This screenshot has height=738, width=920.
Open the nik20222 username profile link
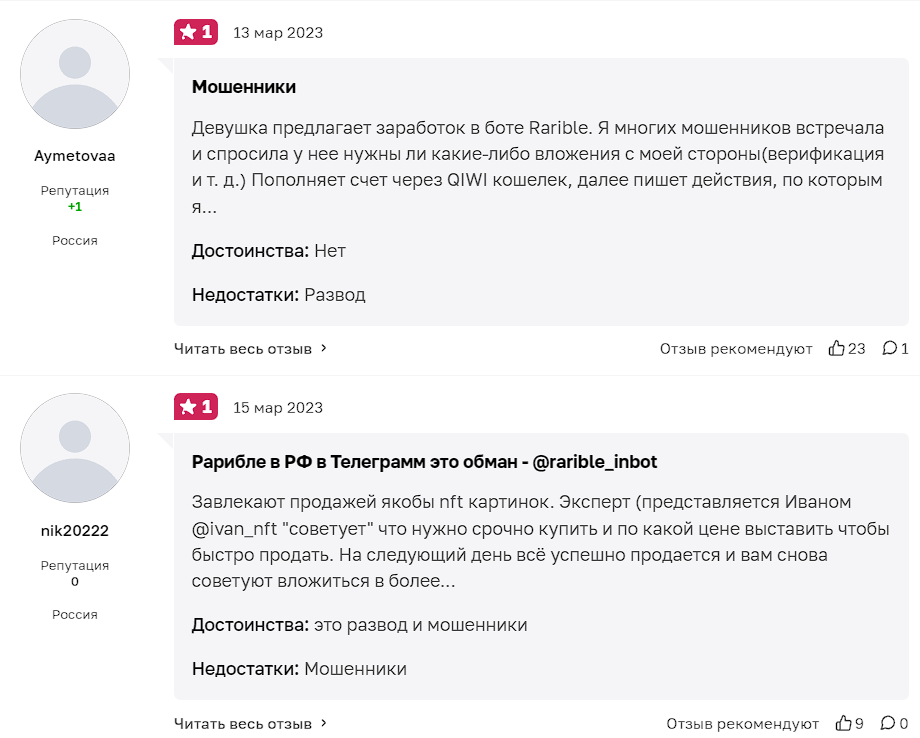[x=75, y=531]
